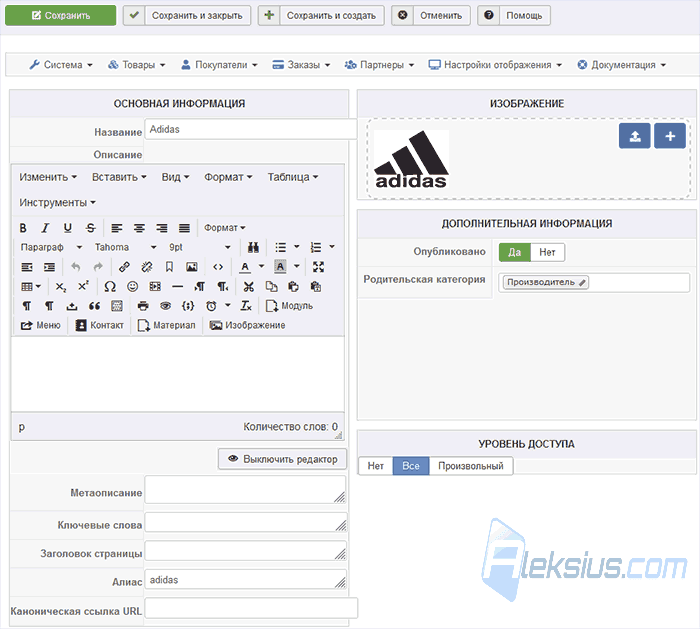The width and height of the screenshot is (700, 629).
Task: Insert a hyperlink with the link icon
Action: tap(124, 267)
